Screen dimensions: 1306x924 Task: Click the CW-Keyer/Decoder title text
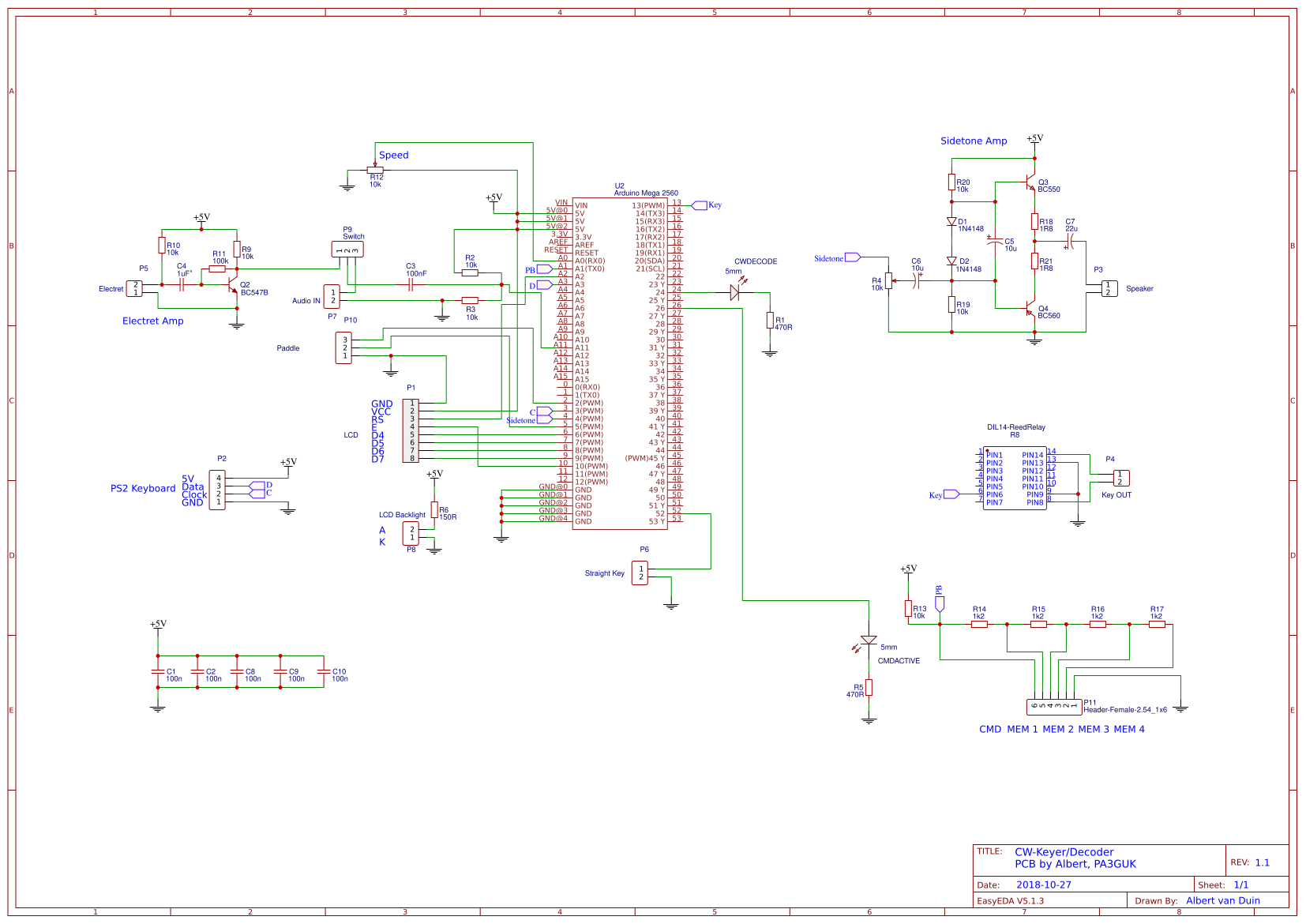(1064, 851)
